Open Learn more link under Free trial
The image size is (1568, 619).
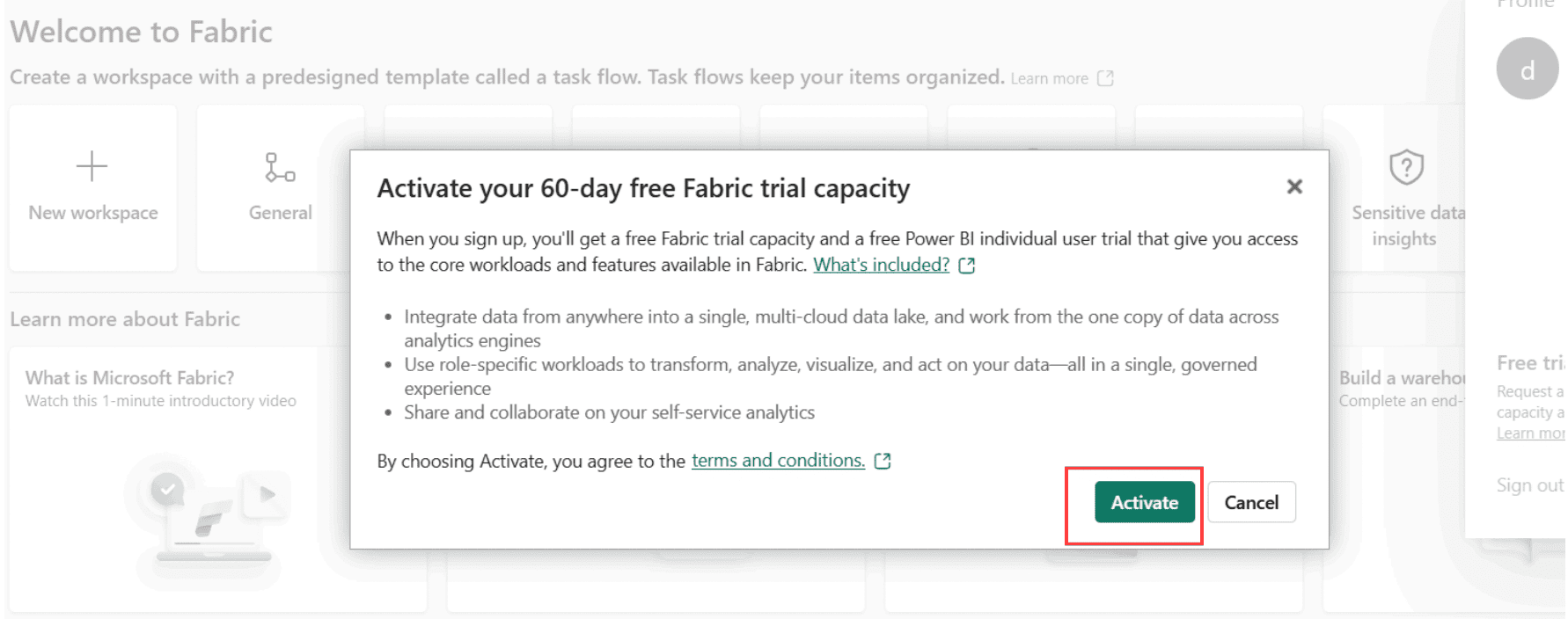tap(1530, 433)
